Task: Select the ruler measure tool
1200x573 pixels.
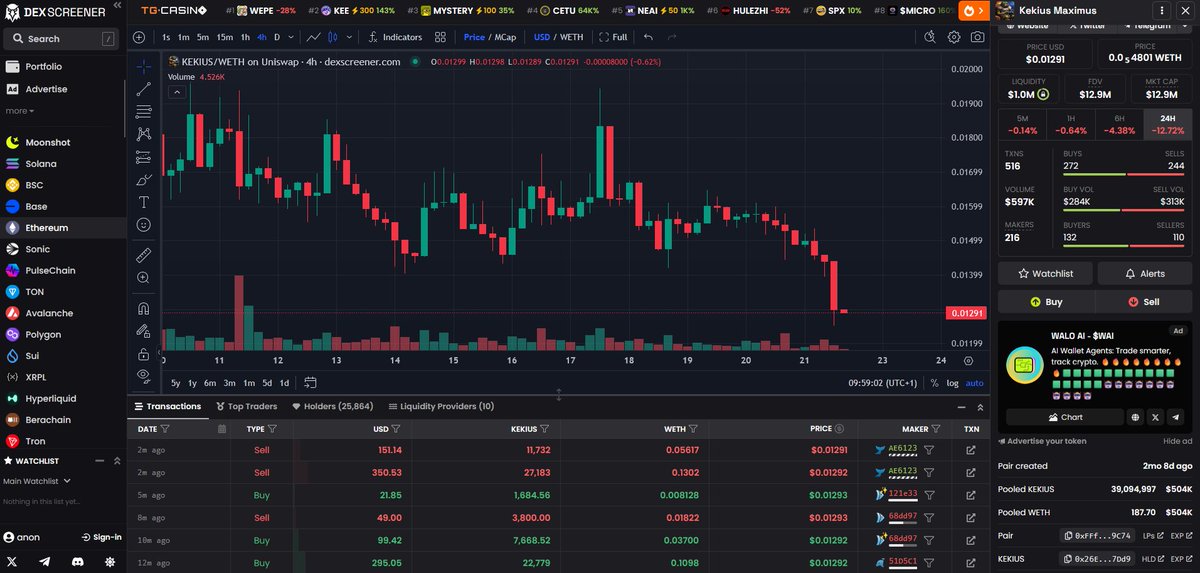Action: (143, 254)
